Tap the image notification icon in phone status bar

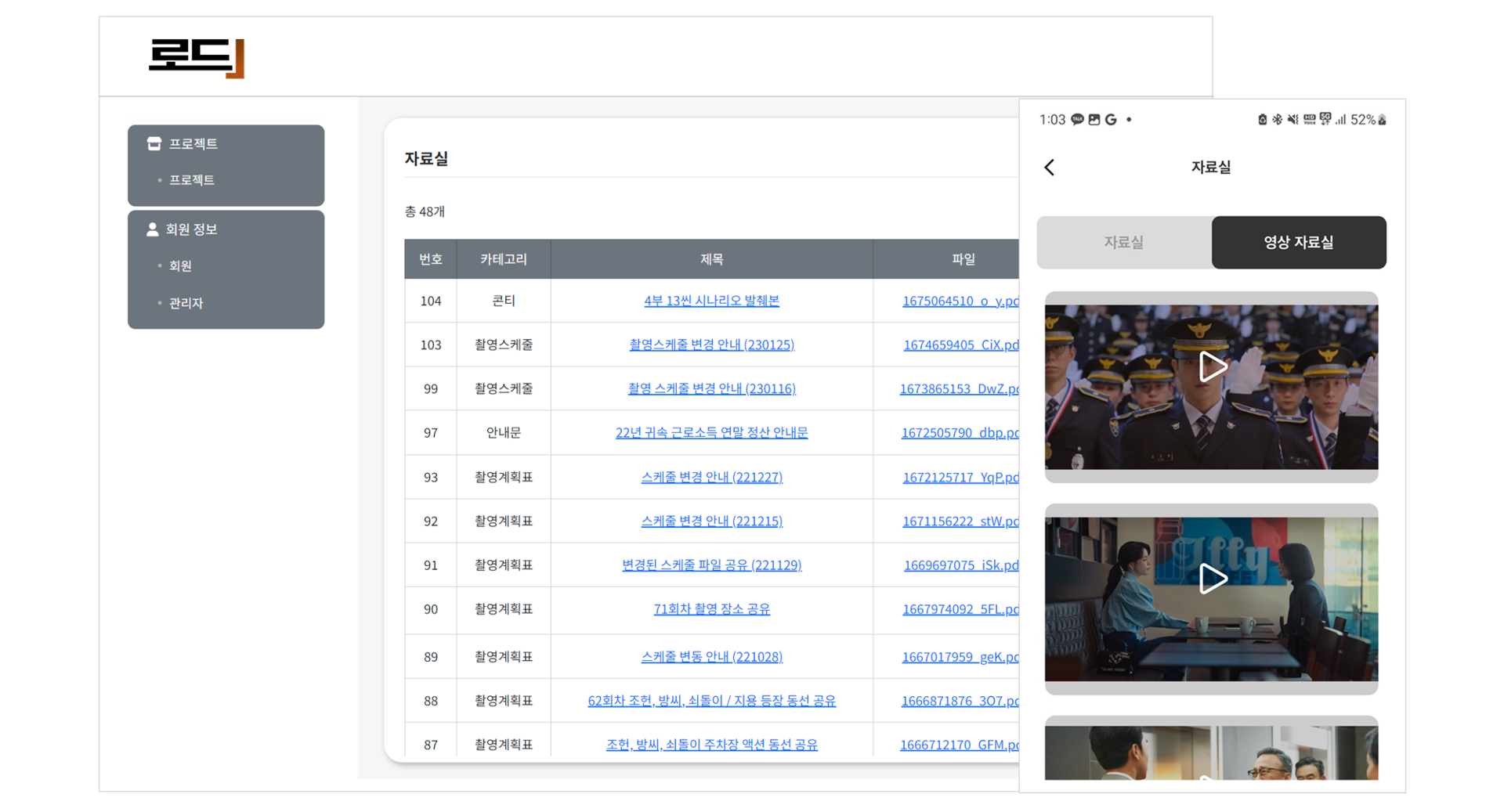[x=1094, y=120]
